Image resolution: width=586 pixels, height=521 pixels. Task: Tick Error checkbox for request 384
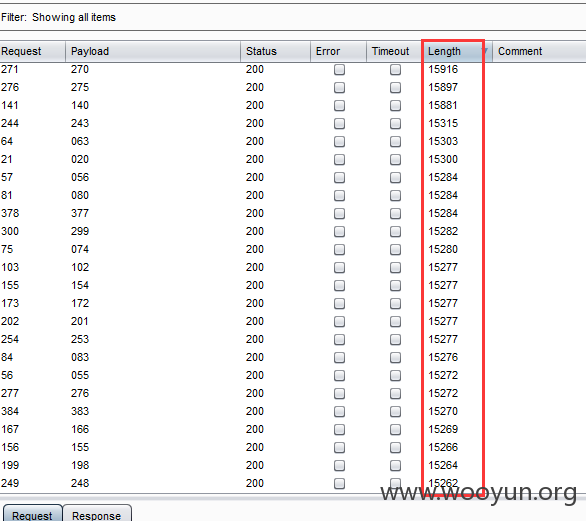(x=339, y=411)
